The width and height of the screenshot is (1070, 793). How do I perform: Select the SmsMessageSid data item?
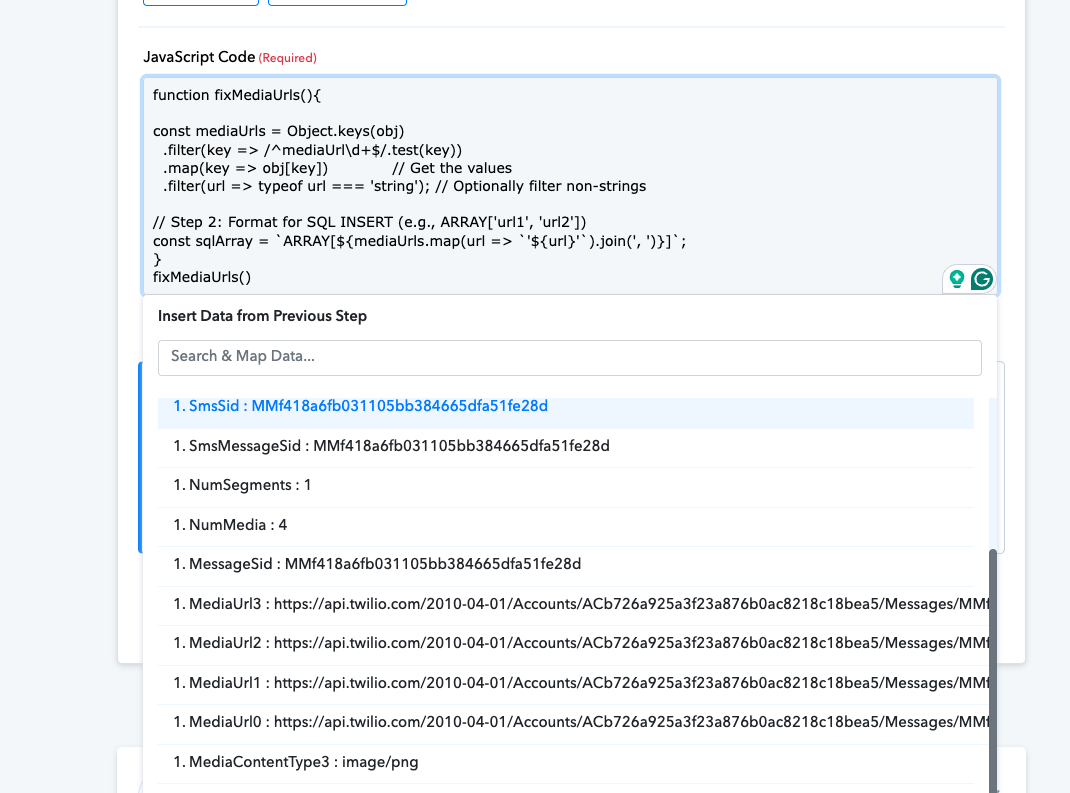566,446
